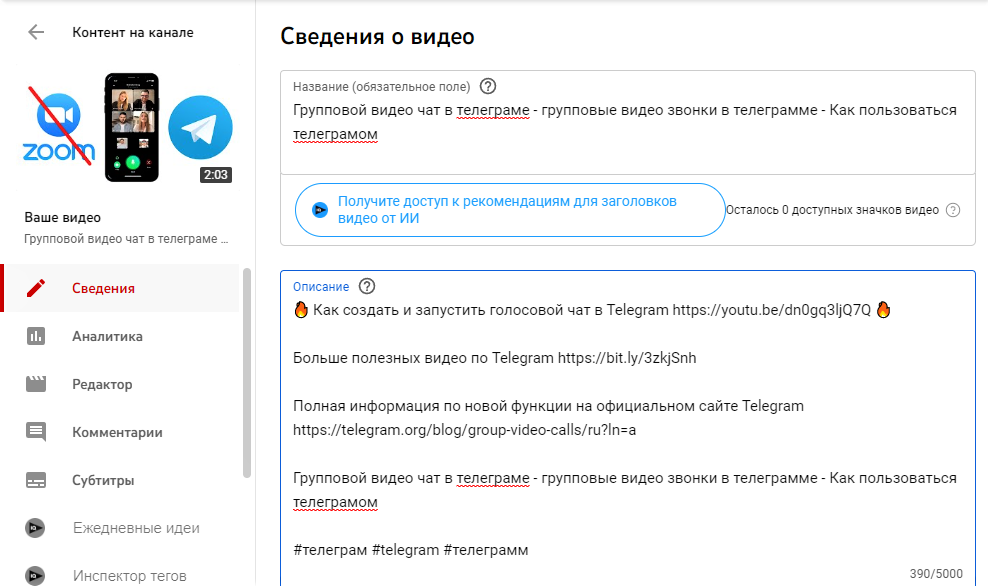Screen dimensions: 988x586
Task: Open the Субтитры menu item
Action: pos(122,480)
